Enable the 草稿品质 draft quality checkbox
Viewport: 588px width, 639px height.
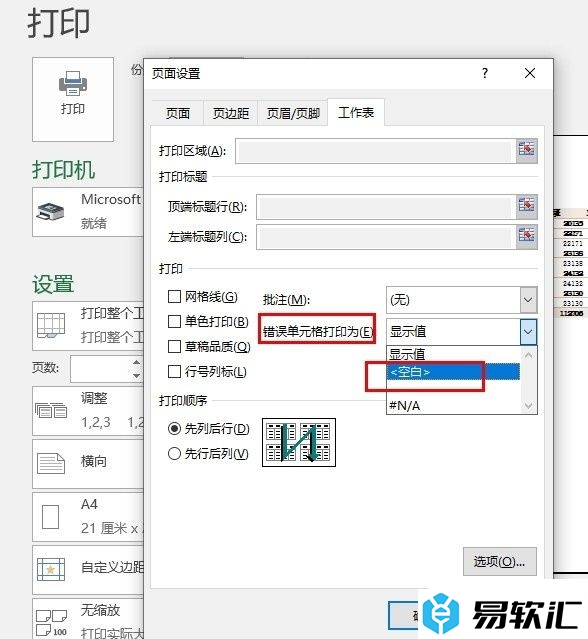(174, 347)
